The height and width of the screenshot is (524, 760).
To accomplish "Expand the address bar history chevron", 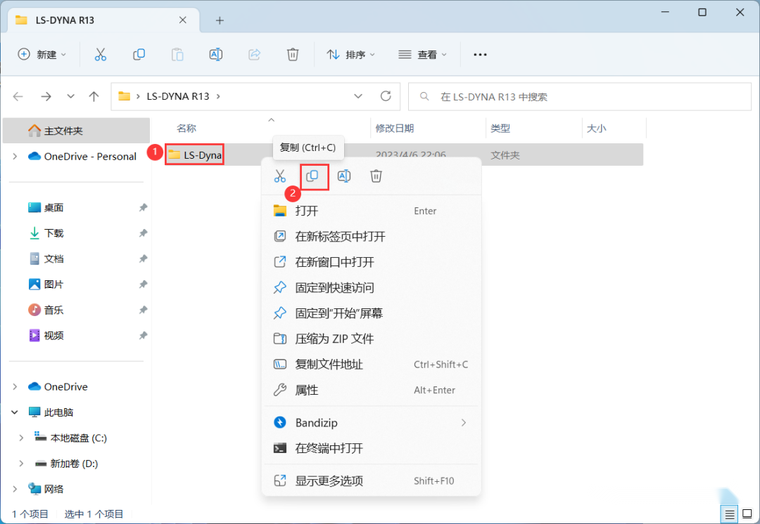I will (x=358, y=96).
